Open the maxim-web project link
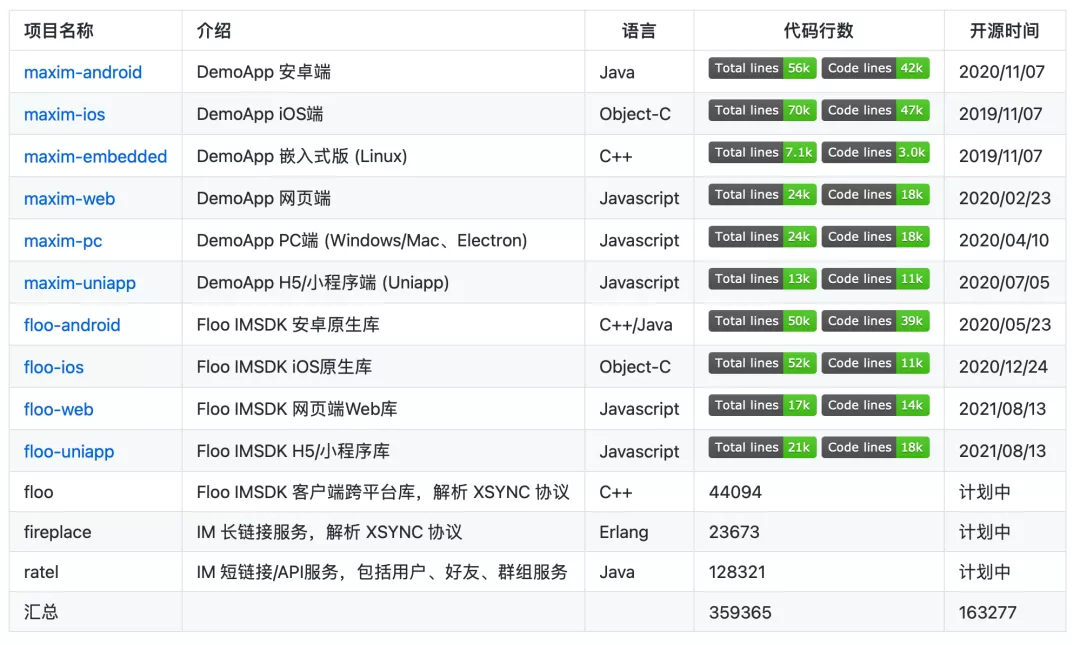Image resolution: width=1080 pixels, height=645 pixels. (70, 198)
